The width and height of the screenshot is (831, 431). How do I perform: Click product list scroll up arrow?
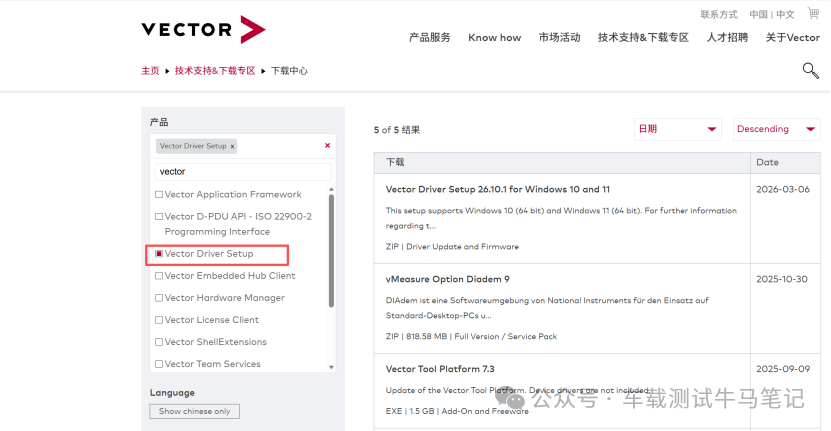(331, 189)
